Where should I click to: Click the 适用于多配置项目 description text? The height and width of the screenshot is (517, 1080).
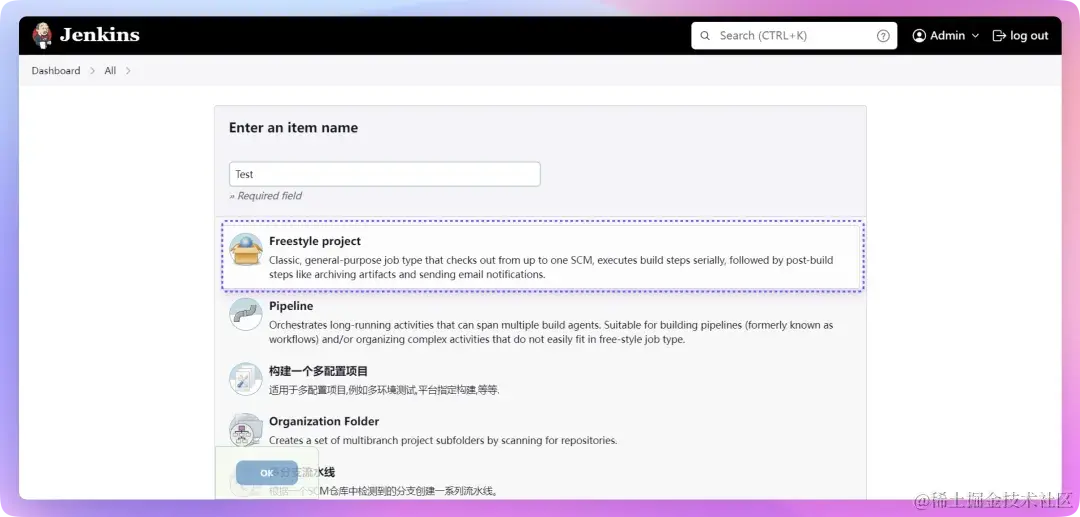[384, 390]
